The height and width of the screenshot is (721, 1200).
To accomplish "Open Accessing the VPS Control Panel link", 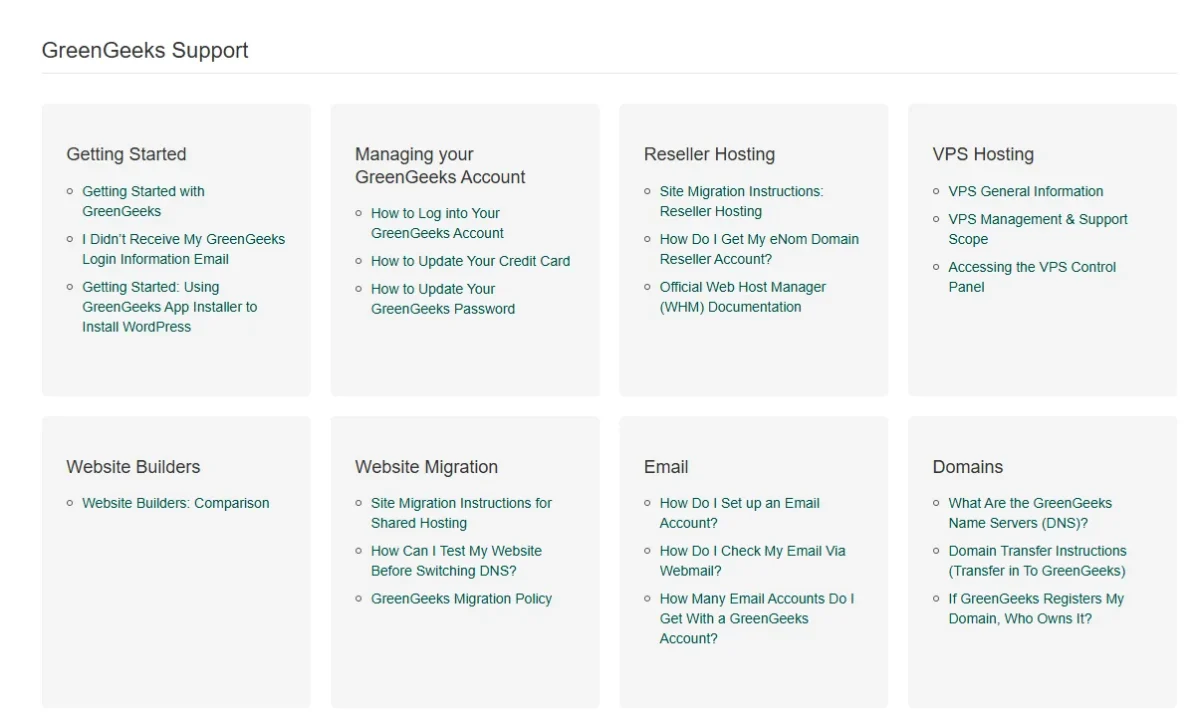I will tap(1032, 277).
